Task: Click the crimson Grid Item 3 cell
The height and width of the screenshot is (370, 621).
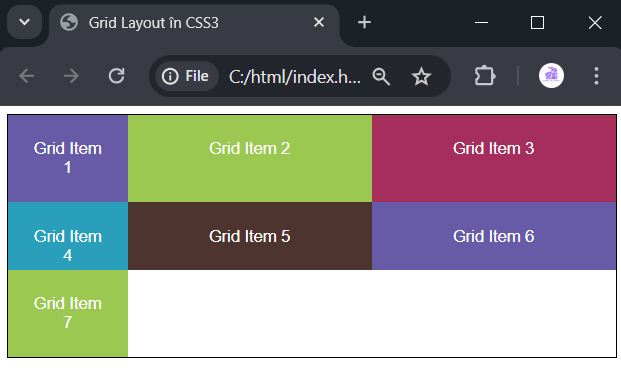Action: tap(494, 158)
